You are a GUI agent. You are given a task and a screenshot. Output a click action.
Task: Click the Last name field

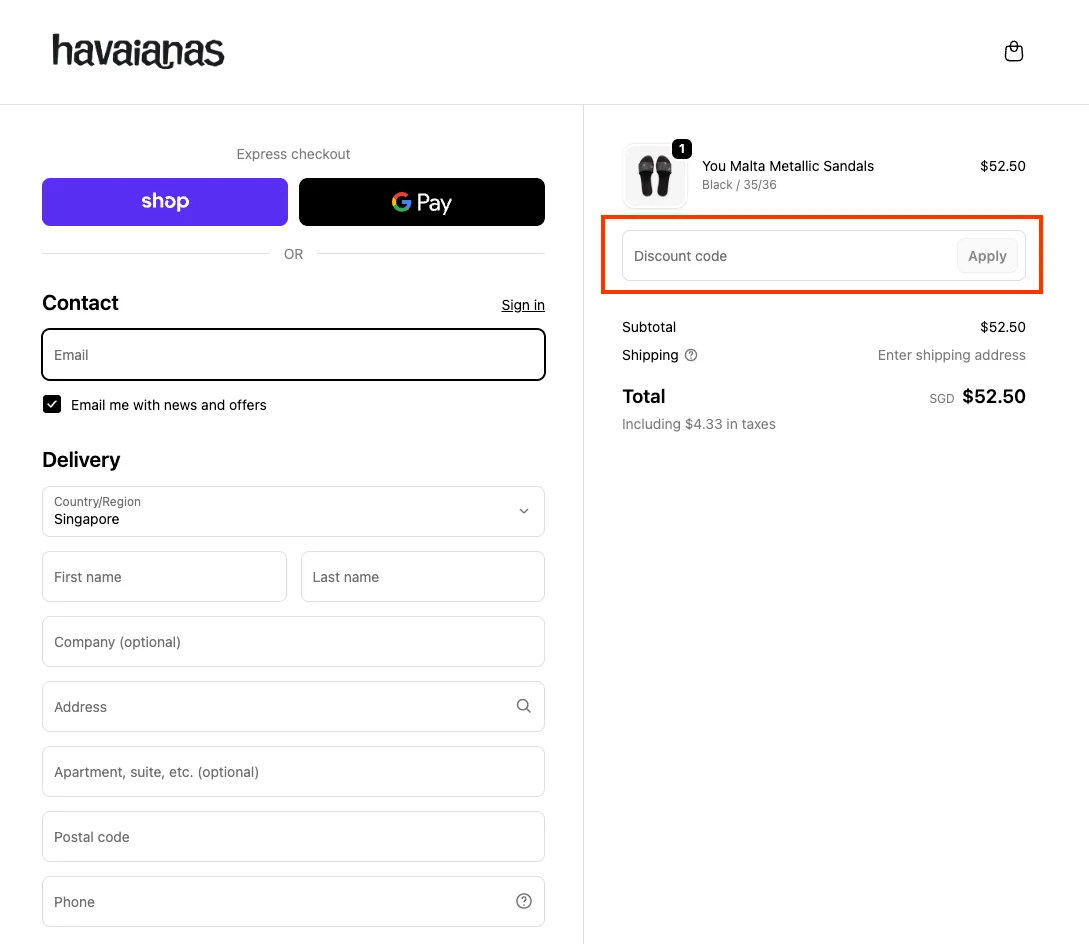click(422, 577)
